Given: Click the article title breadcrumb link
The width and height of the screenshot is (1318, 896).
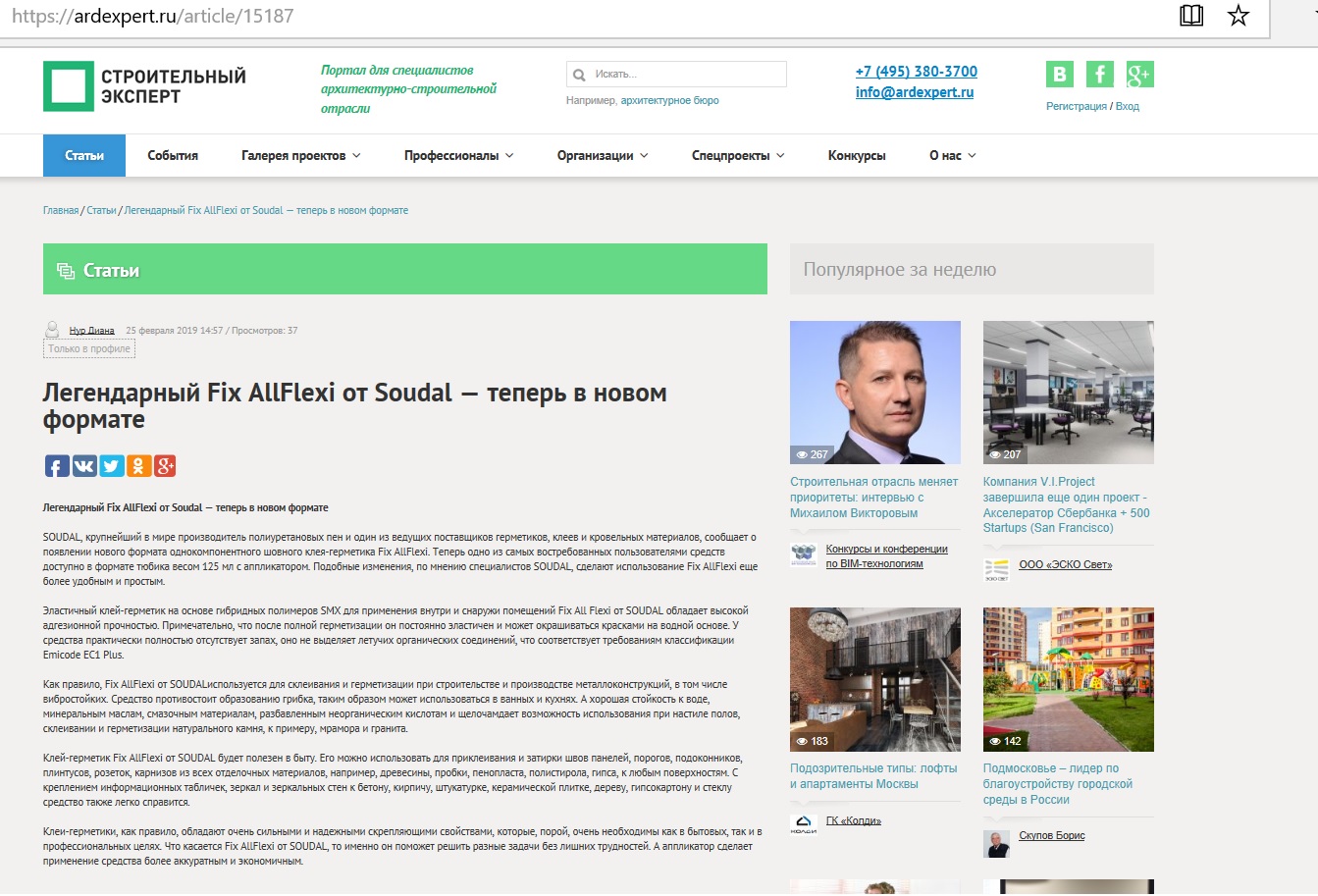Looking at the screenshot, I should coord(266,211).
